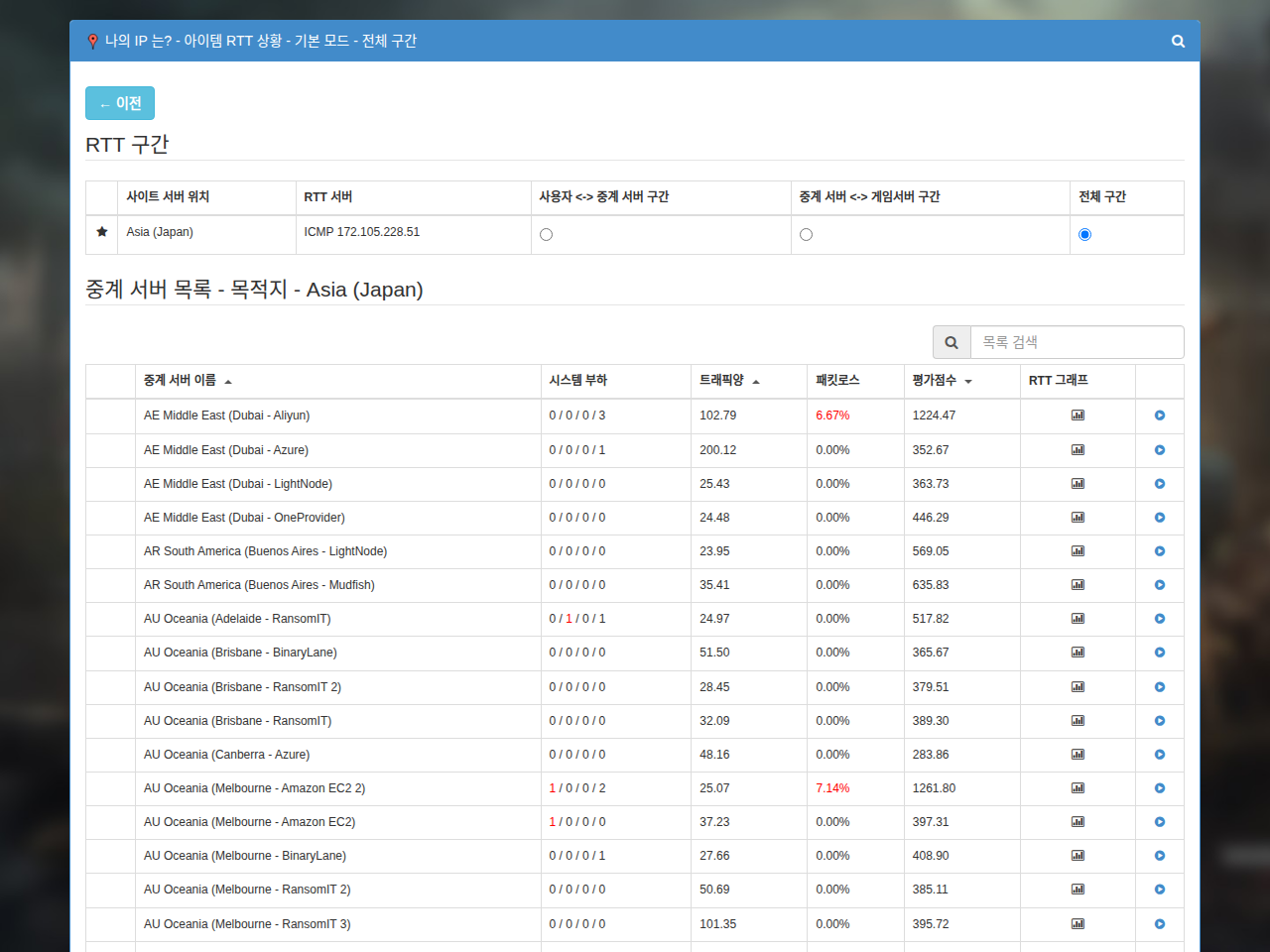
Task: Click magnifier icon beside list search box
Action: tap(952, 342)
